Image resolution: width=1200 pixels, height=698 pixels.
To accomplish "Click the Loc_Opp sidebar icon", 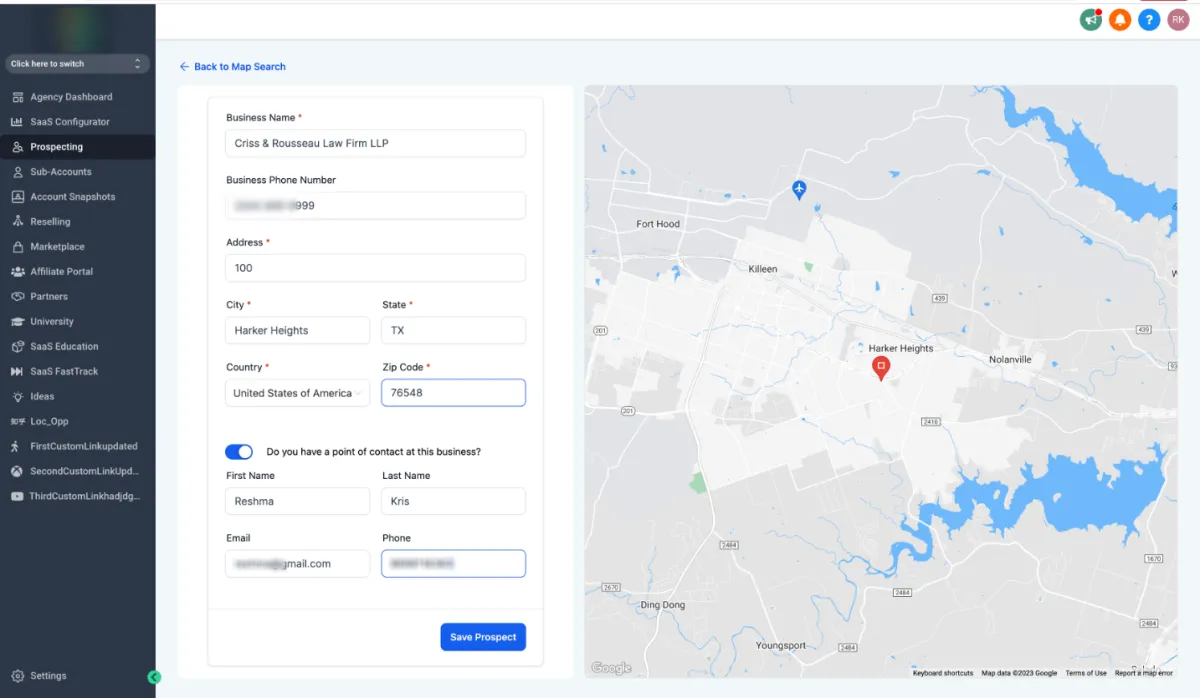I will (x=17, y=422).
